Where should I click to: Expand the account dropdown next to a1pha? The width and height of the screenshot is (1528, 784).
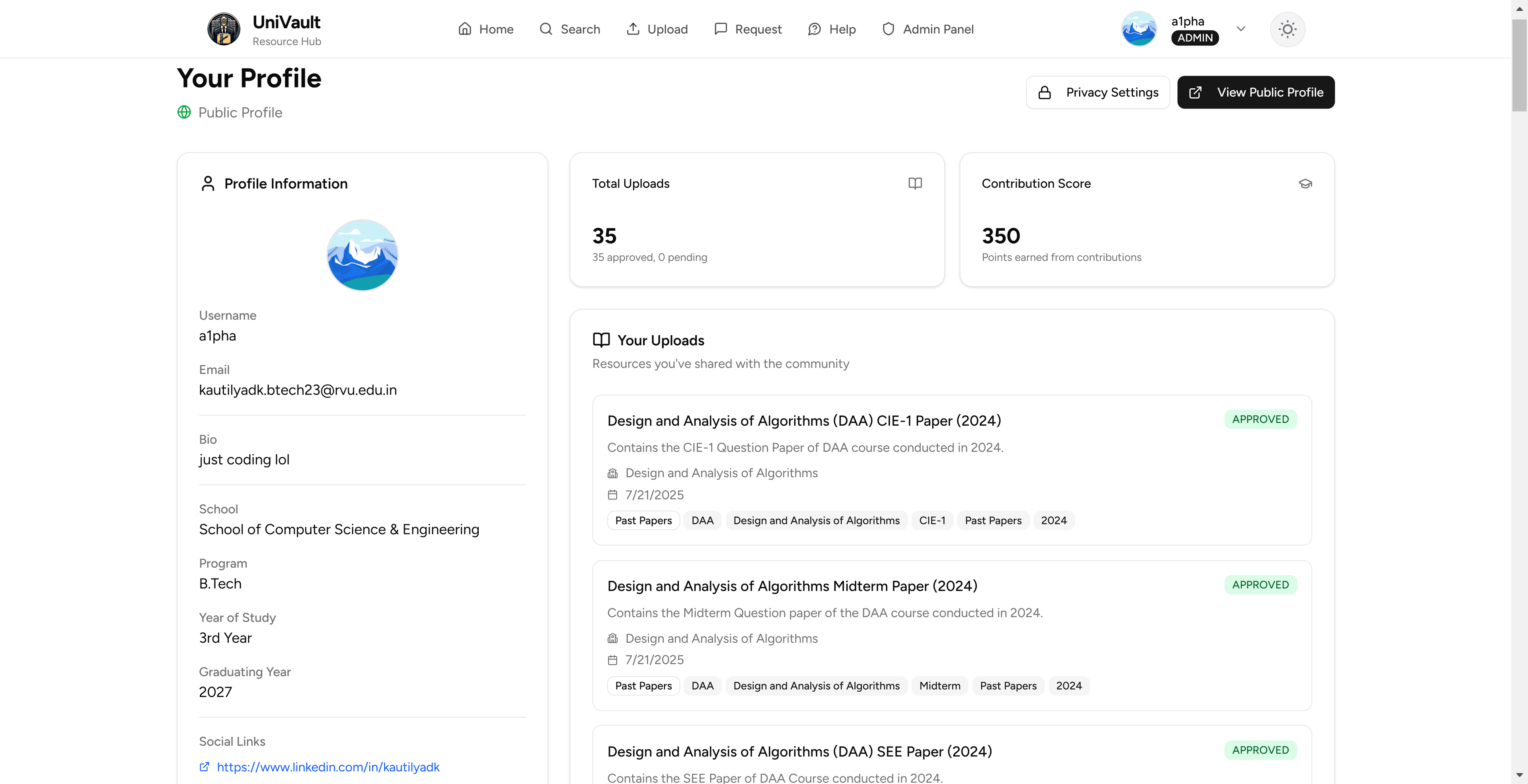pos(1241,29)
